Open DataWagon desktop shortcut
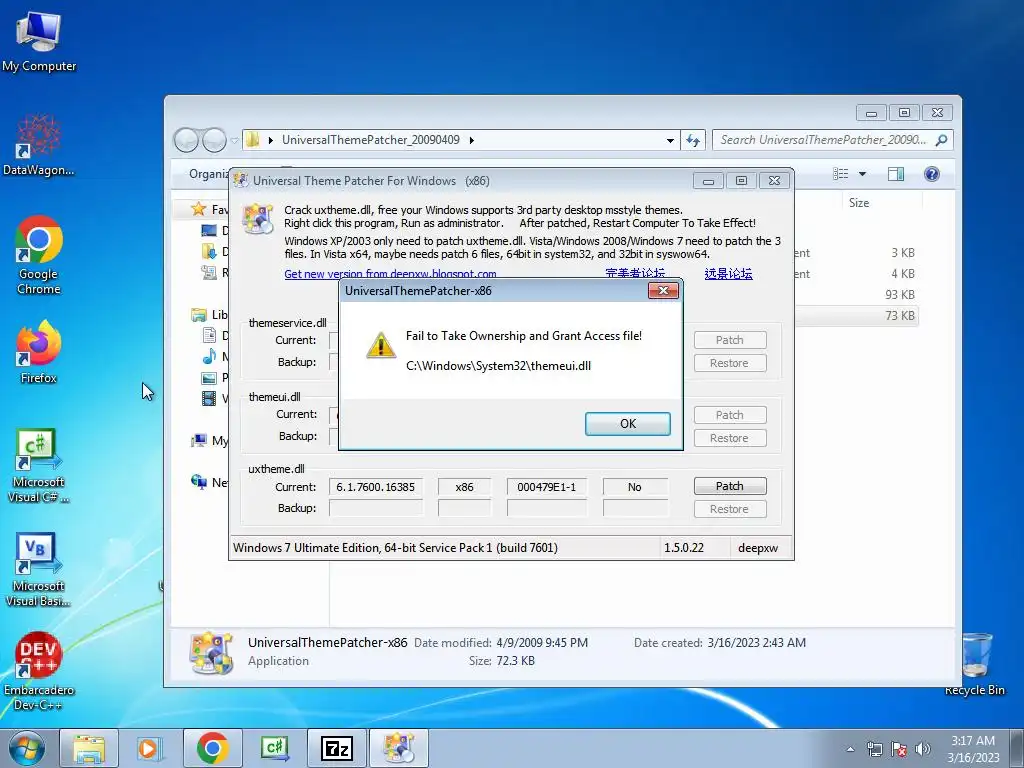This screenshot has height=768, width=1024. tap(39, 145)
